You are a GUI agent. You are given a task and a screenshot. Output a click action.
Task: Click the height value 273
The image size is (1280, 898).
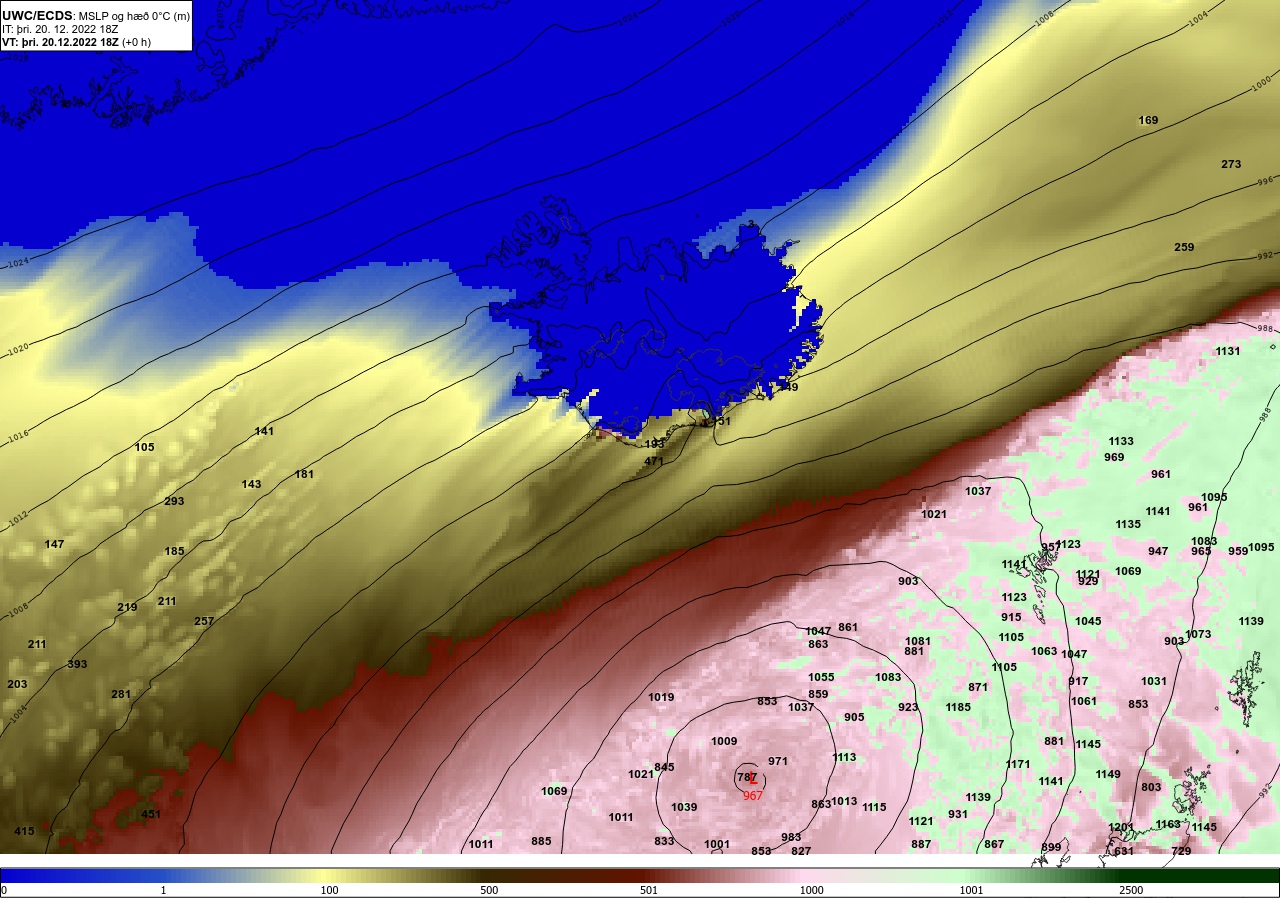point(1231,164)
